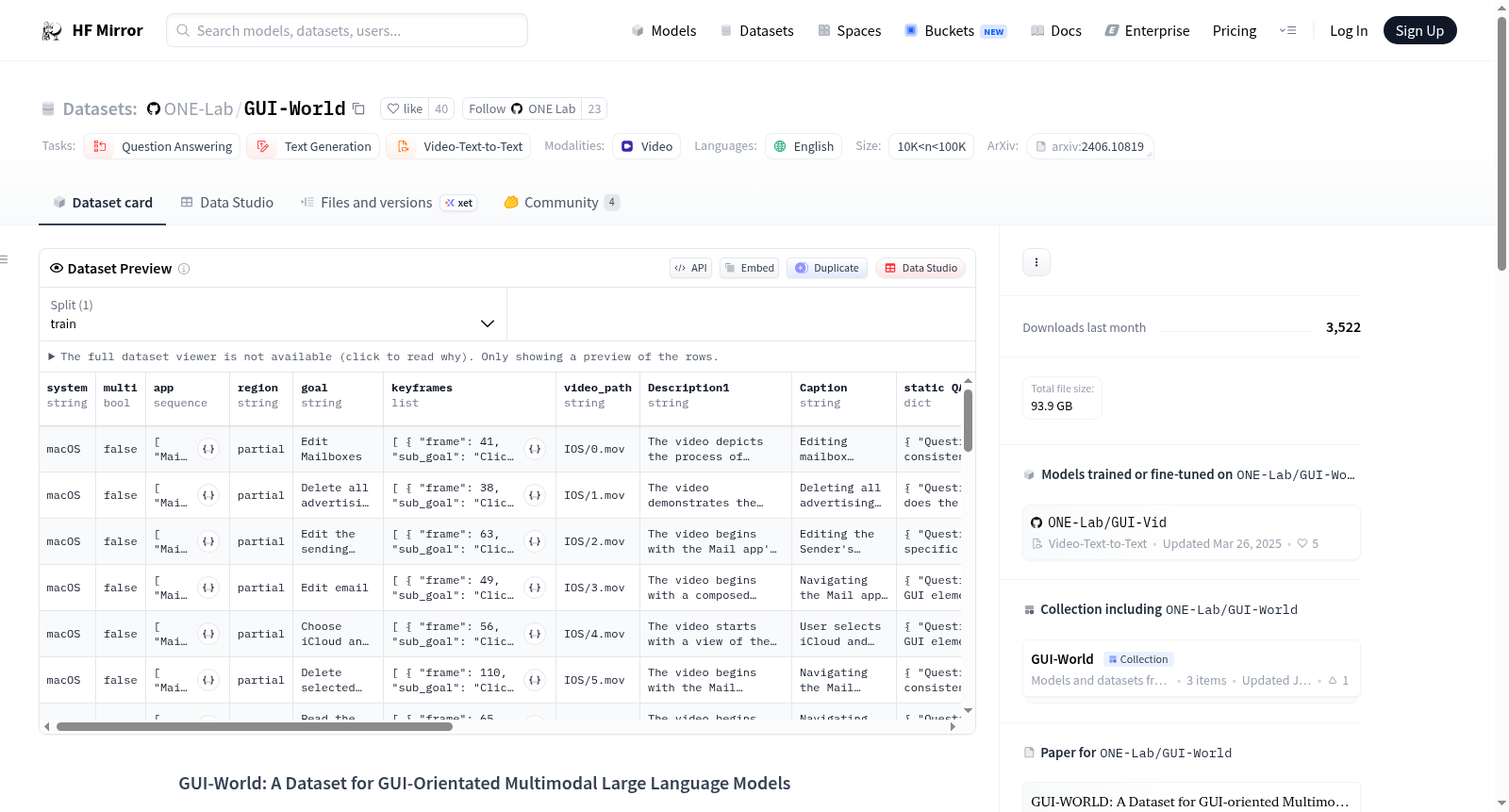Click the Sign Up button
This screenshot has width=1509, height=812.
coord(1419,31)
